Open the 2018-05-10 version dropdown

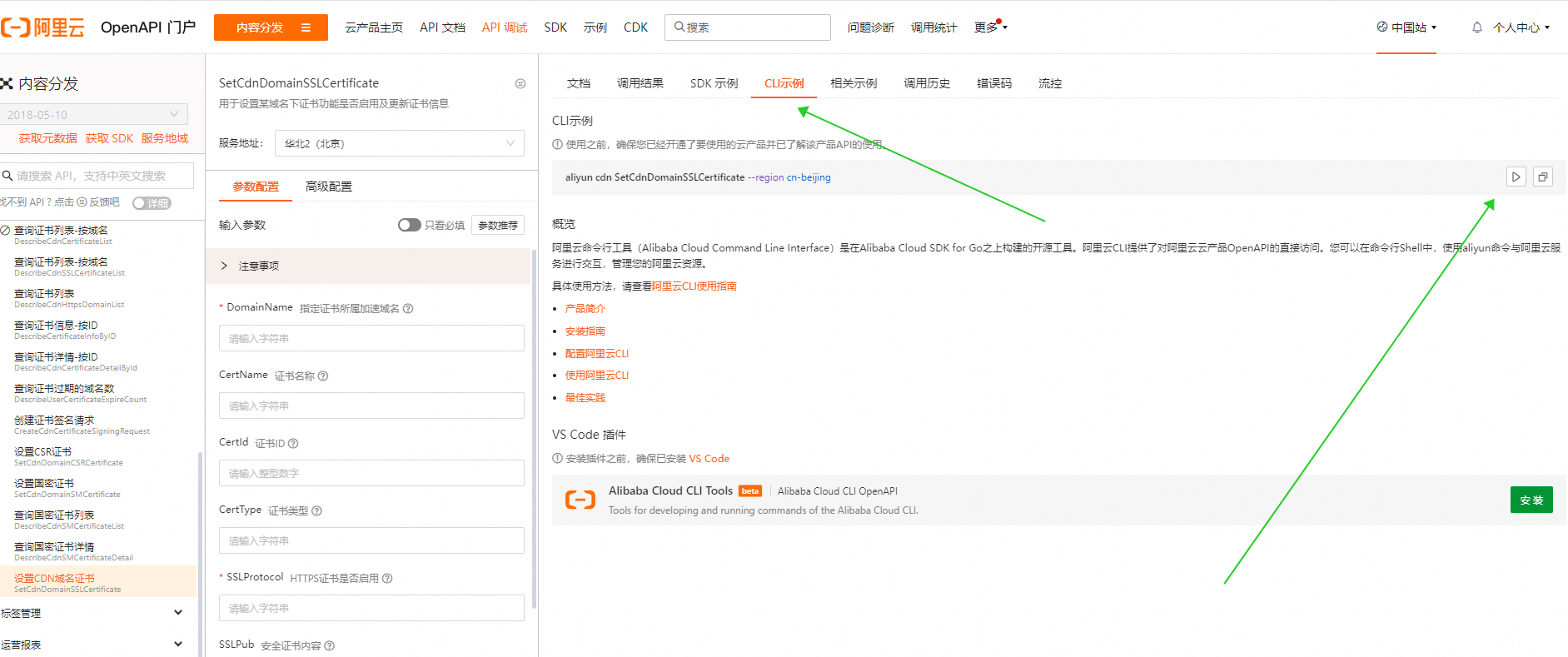coord(93,114)
